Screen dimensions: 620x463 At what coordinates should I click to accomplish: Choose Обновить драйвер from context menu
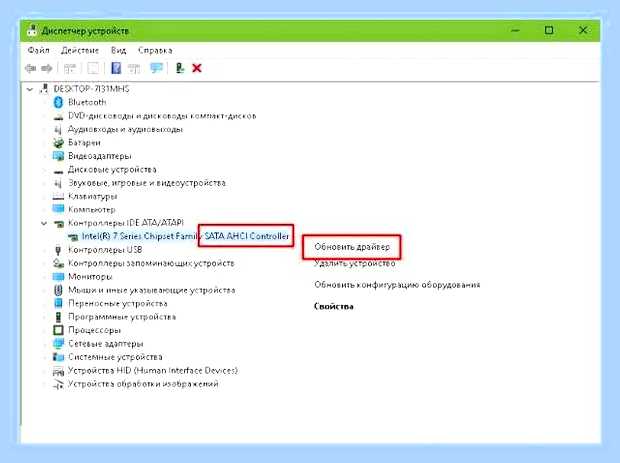pos(352,247)
